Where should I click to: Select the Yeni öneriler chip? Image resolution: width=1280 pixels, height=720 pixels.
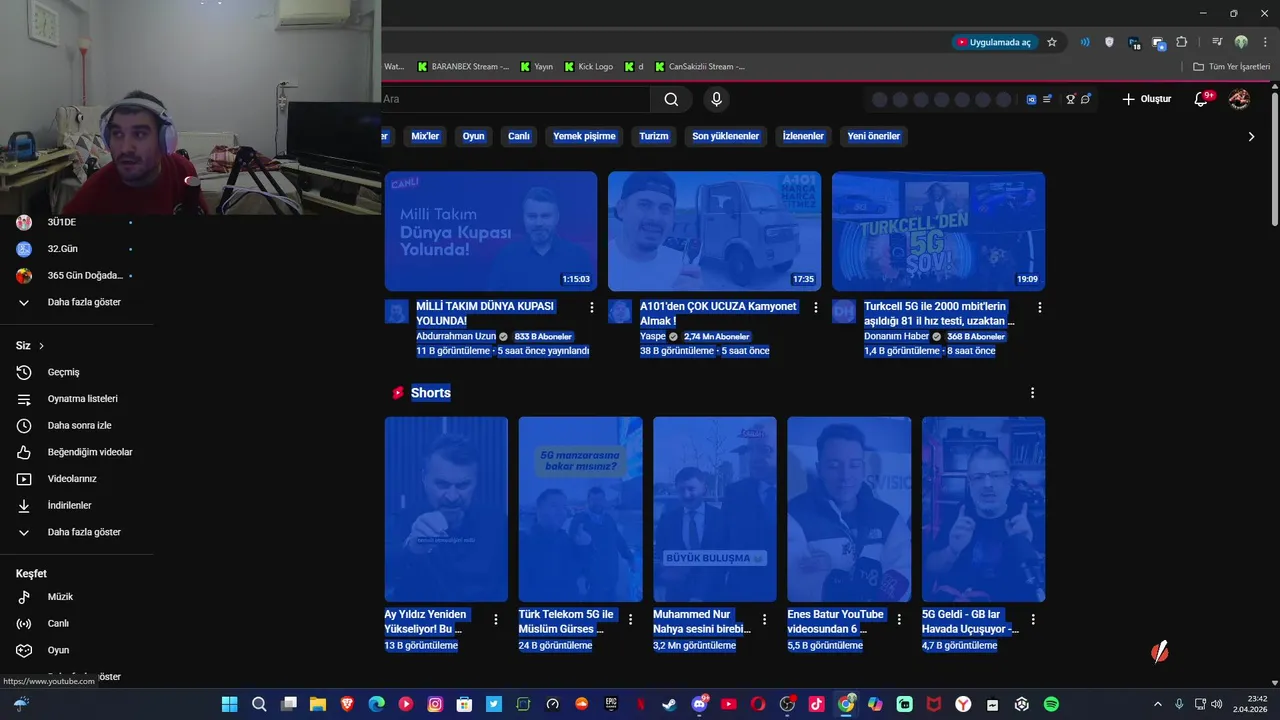[x=873, y=136]
